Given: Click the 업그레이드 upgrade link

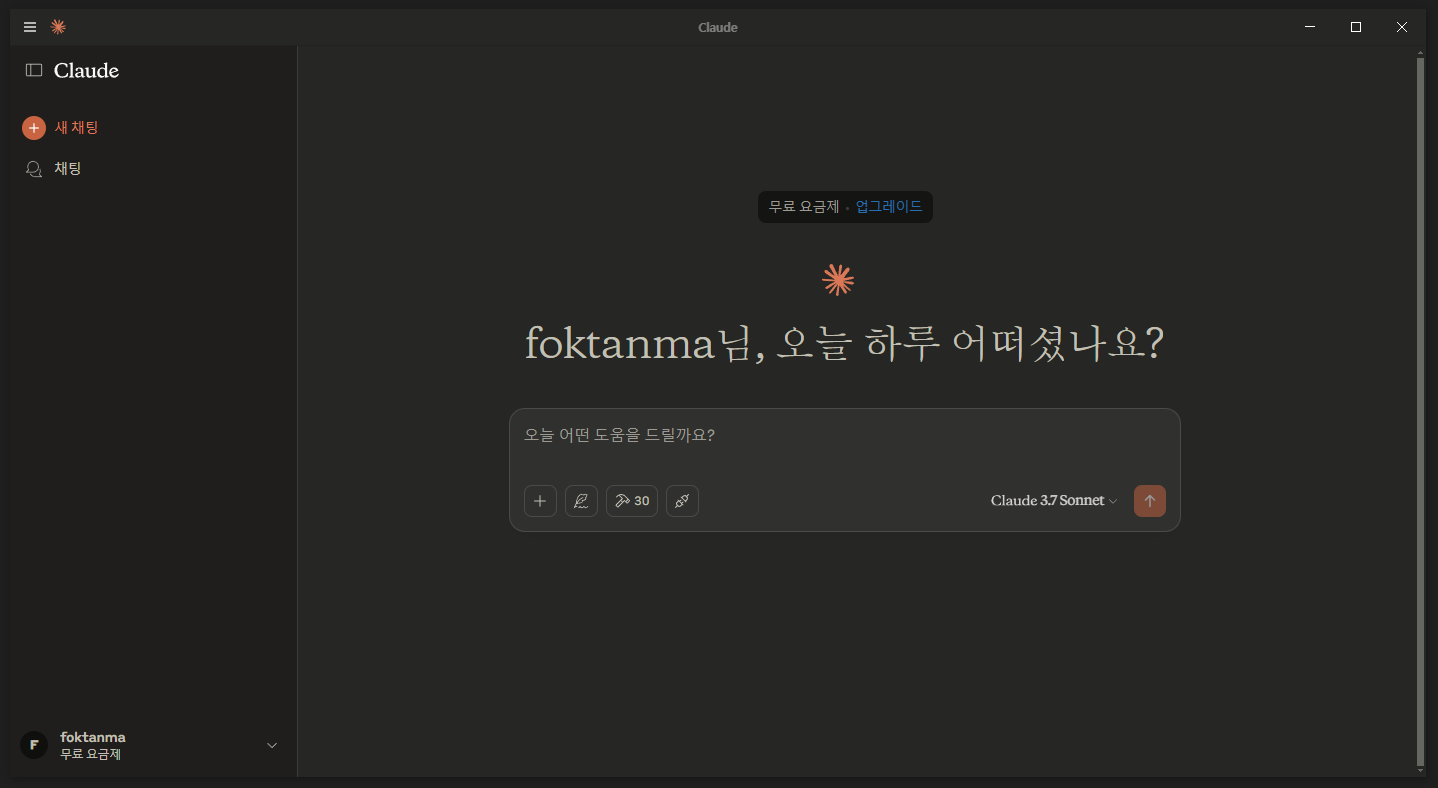Looking at the screenshot, I should point(889,207).
